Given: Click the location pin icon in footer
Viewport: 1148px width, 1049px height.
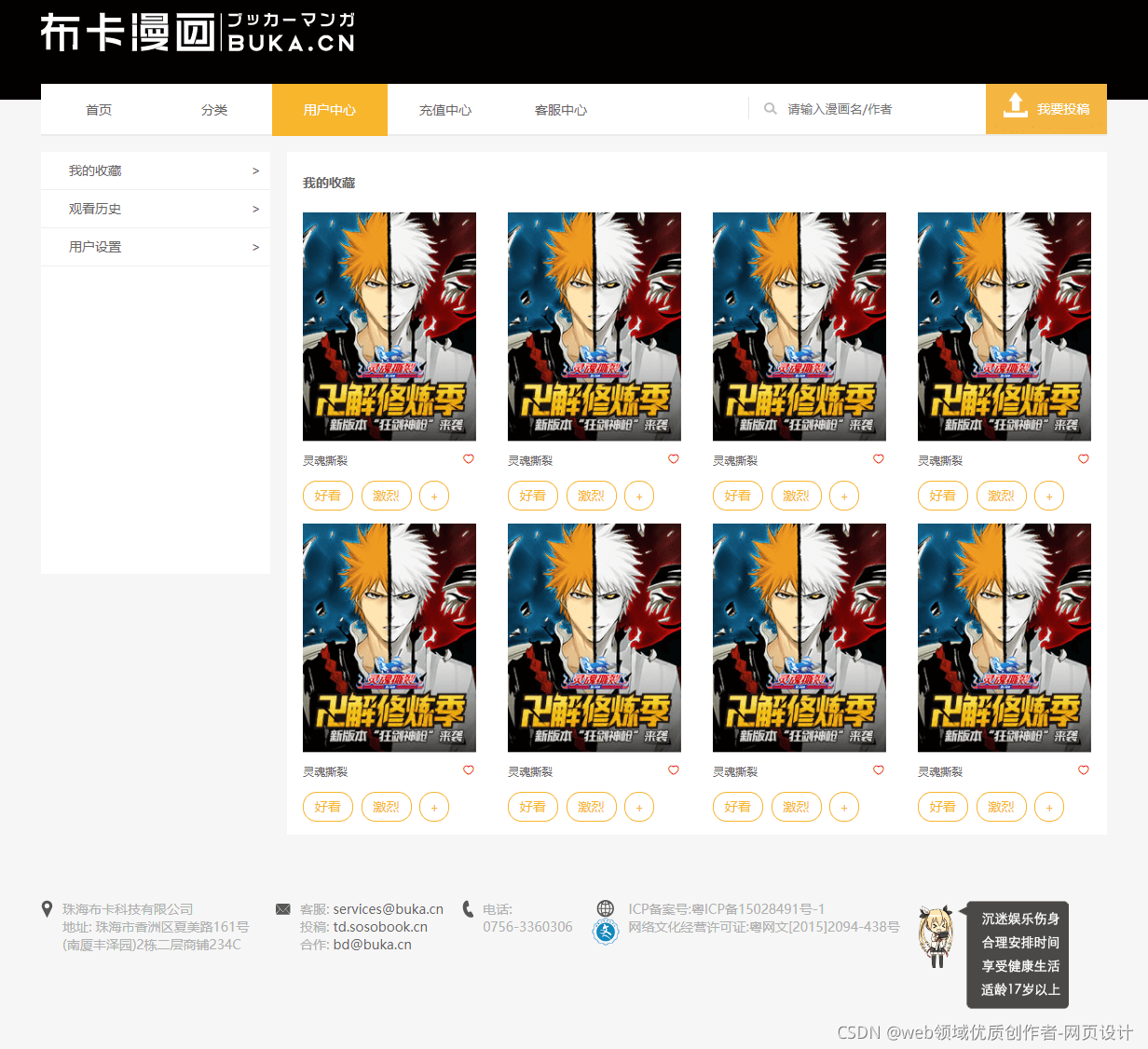Looking at the screenshot, I should (48, 908).
